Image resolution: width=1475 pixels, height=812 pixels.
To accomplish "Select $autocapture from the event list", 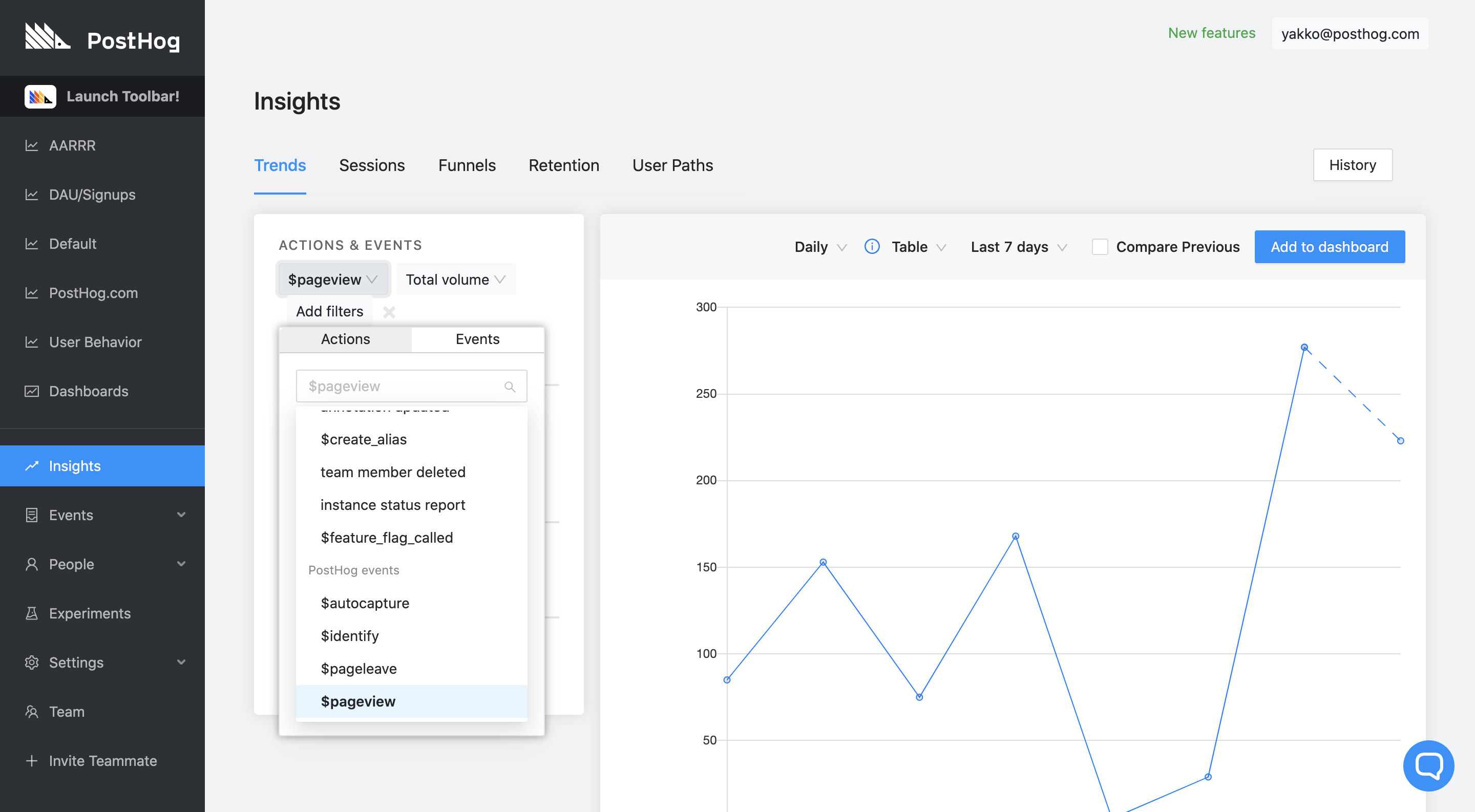I will (x=365, y=603).
